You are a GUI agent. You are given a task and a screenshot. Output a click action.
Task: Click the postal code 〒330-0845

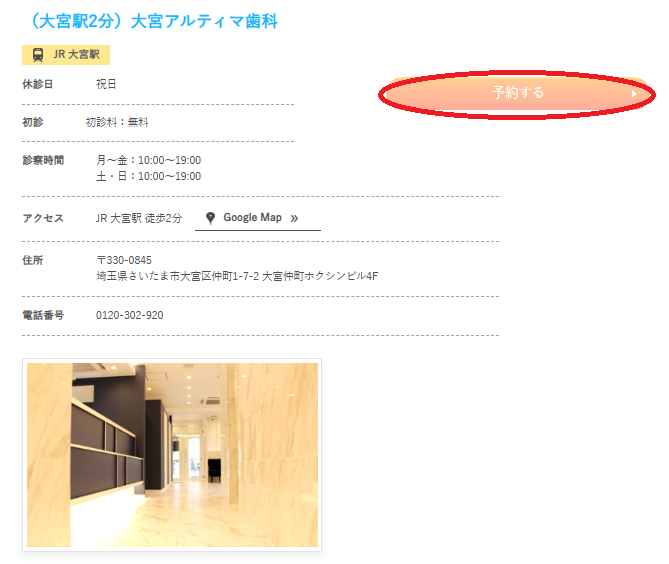coord(124,260)
